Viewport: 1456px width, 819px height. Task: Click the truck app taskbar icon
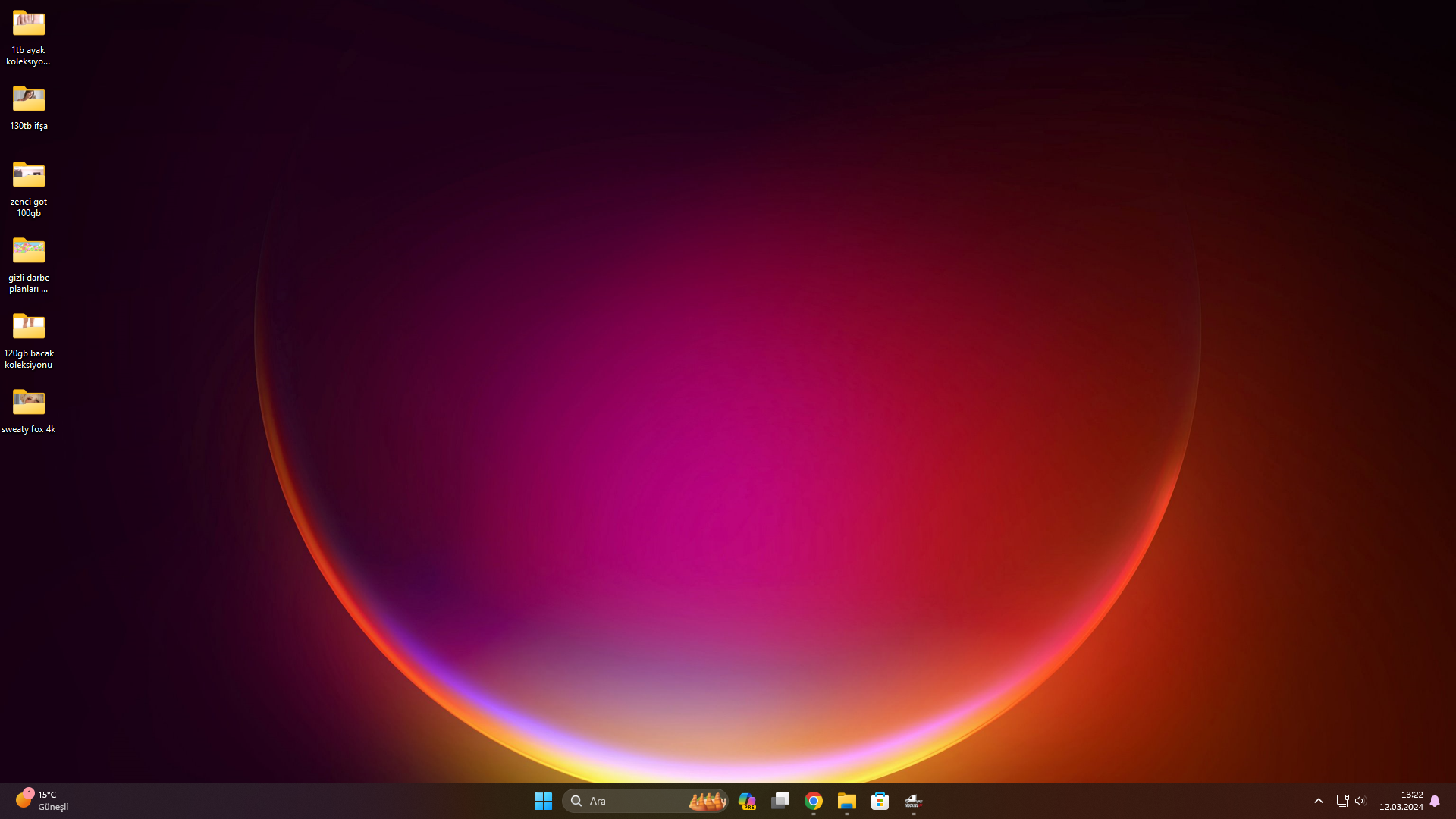tap(913, 801)
